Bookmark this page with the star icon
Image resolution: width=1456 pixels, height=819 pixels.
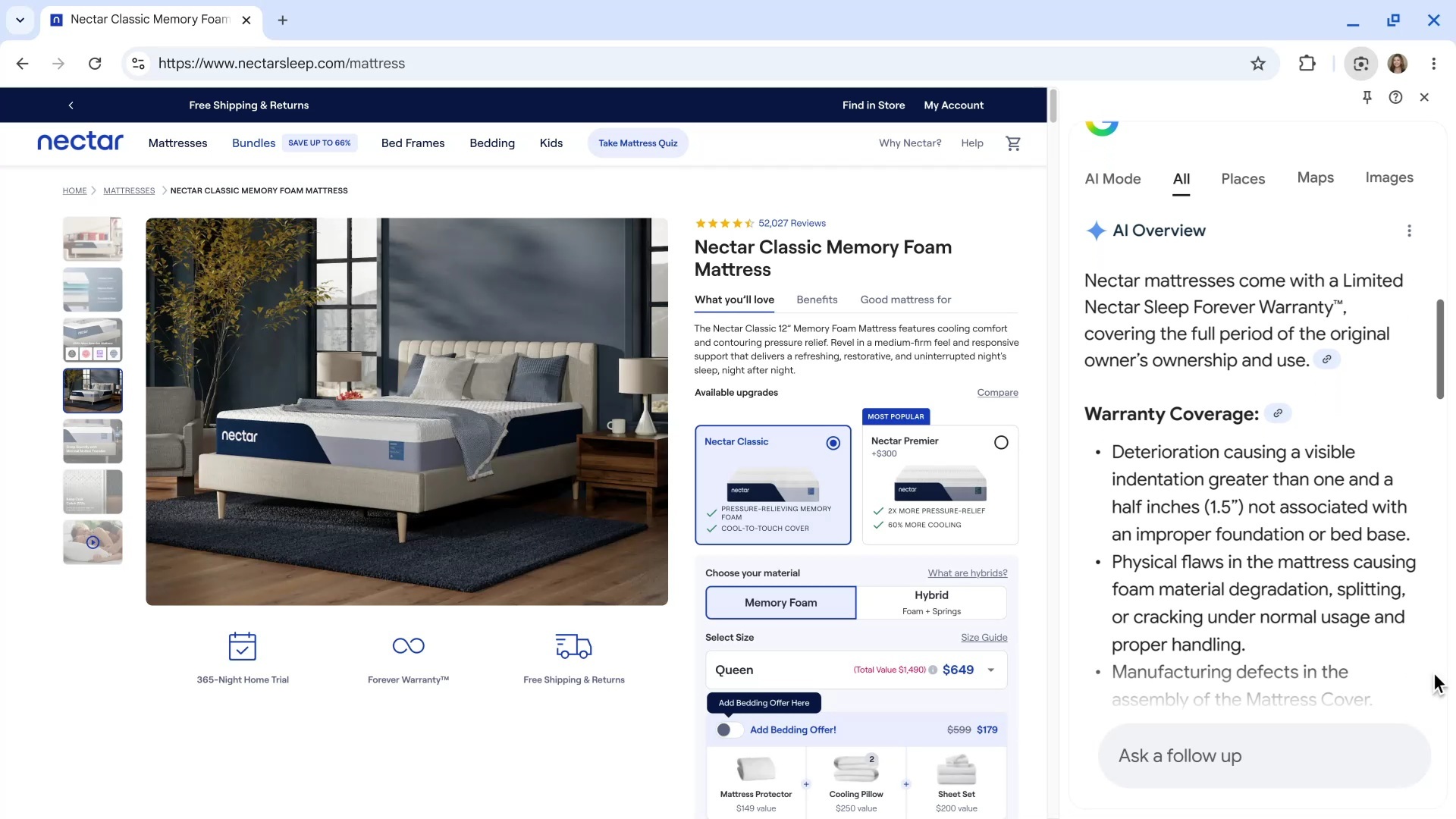point(1258,64)
